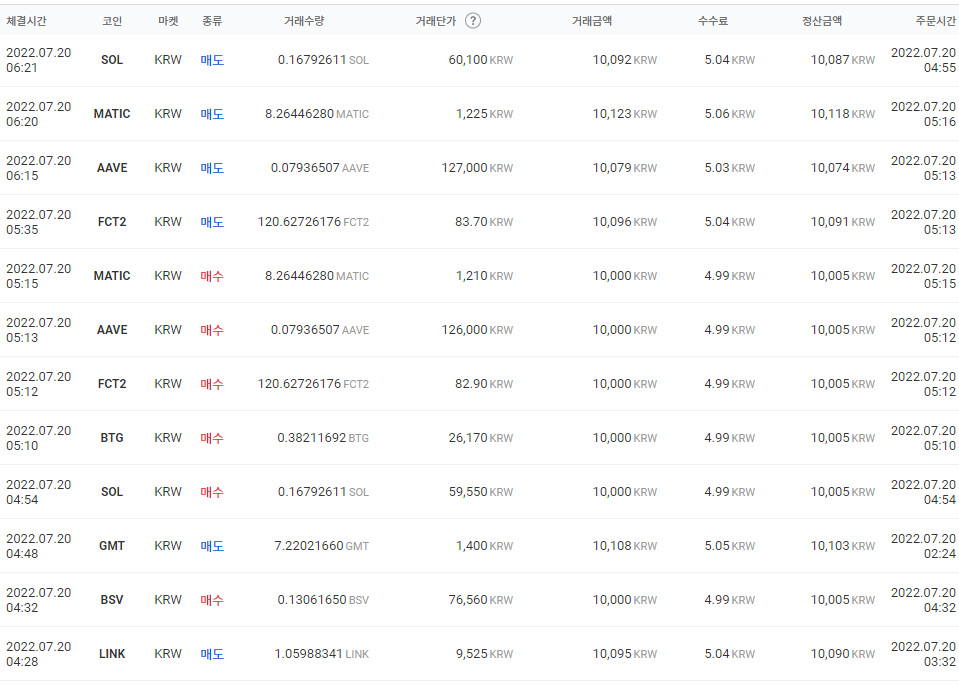This screenshot has height=685, width=959.
Task: Click trade amount 10,092 KRW
Action: click(624, 60)
